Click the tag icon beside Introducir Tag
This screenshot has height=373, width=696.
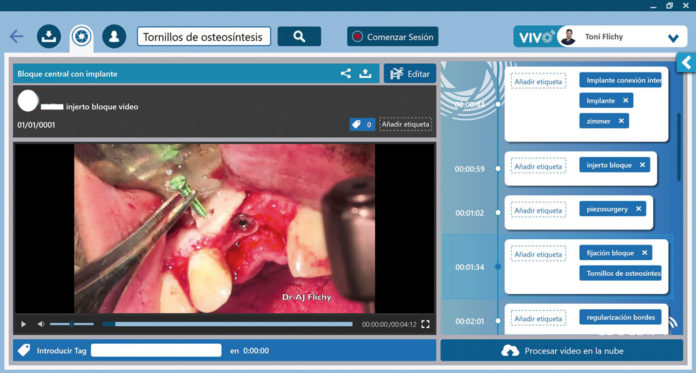tap(24, 350)
